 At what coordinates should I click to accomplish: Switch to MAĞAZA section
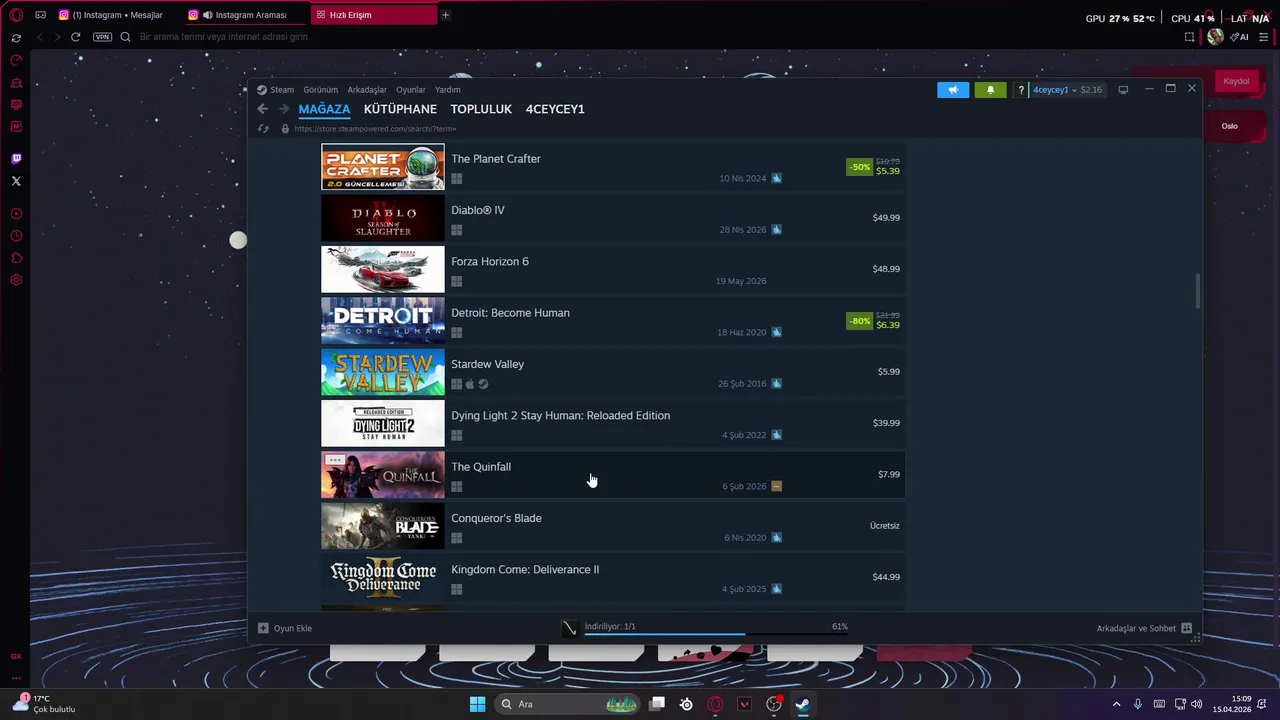tap(324, 109)
